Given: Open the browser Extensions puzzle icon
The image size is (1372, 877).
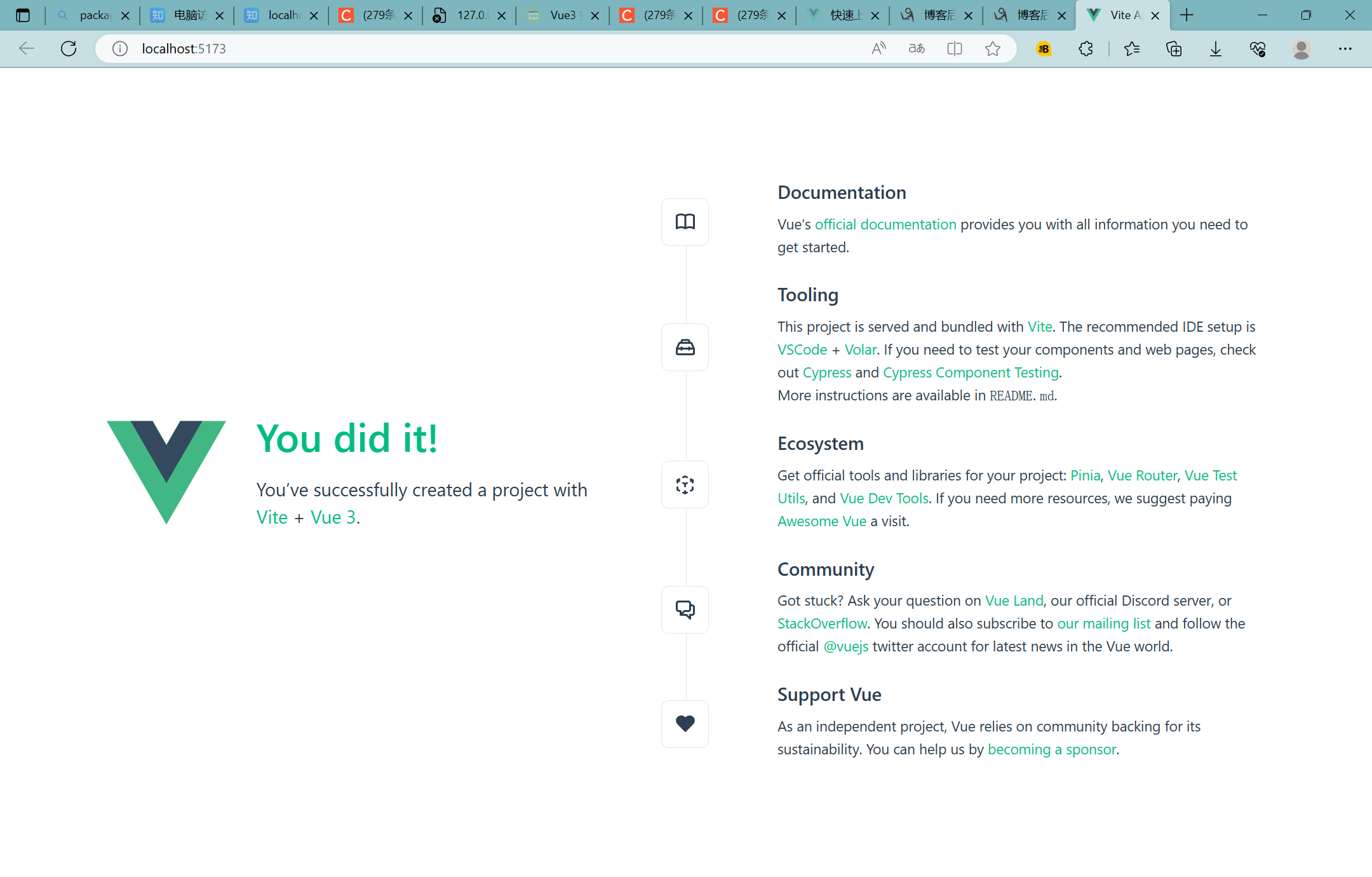Looking at the screenshot, I should [x=1086, y=49].
